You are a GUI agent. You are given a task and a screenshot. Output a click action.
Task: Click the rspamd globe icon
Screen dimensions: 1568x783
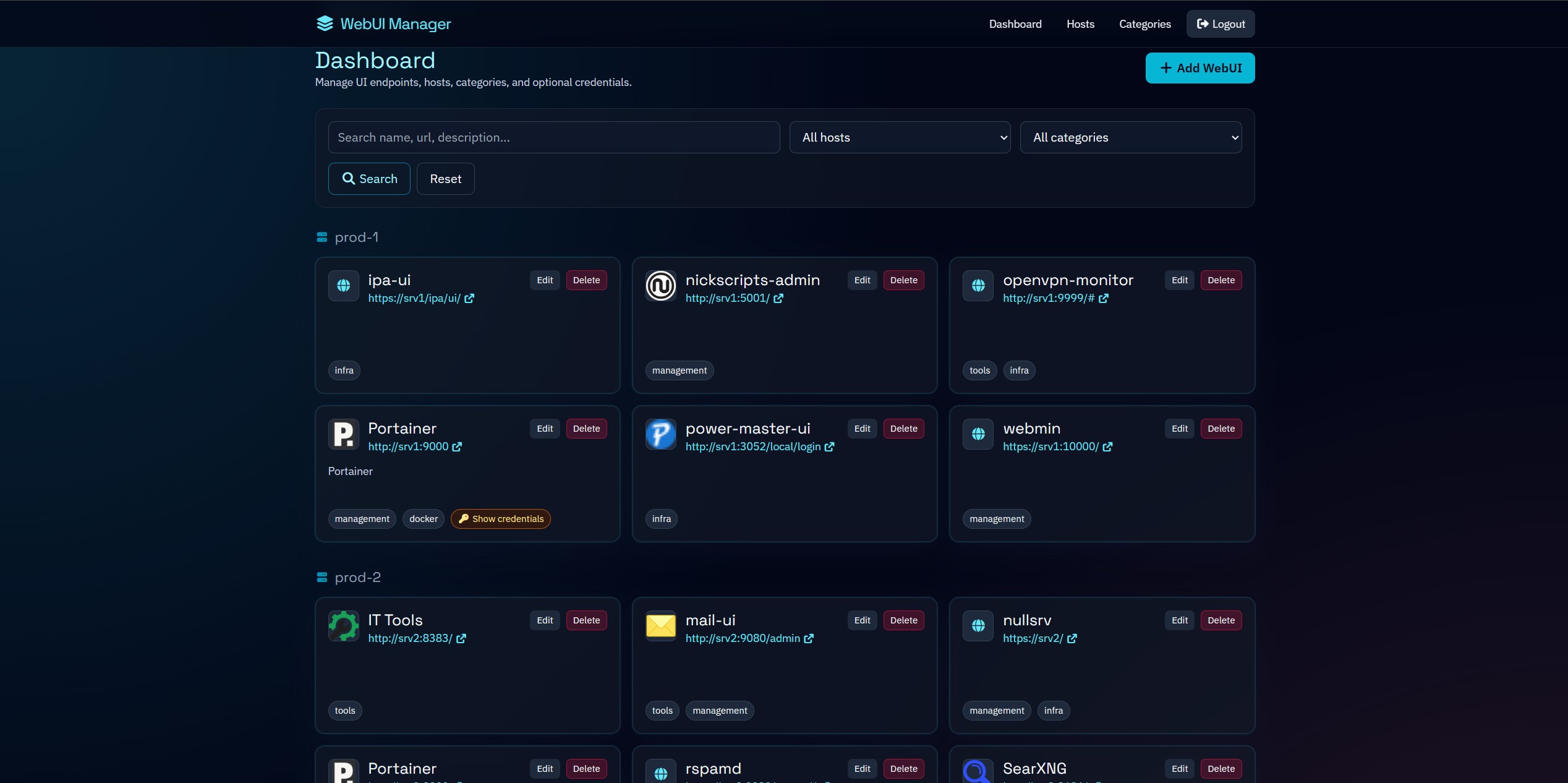(x=661, y=771)
